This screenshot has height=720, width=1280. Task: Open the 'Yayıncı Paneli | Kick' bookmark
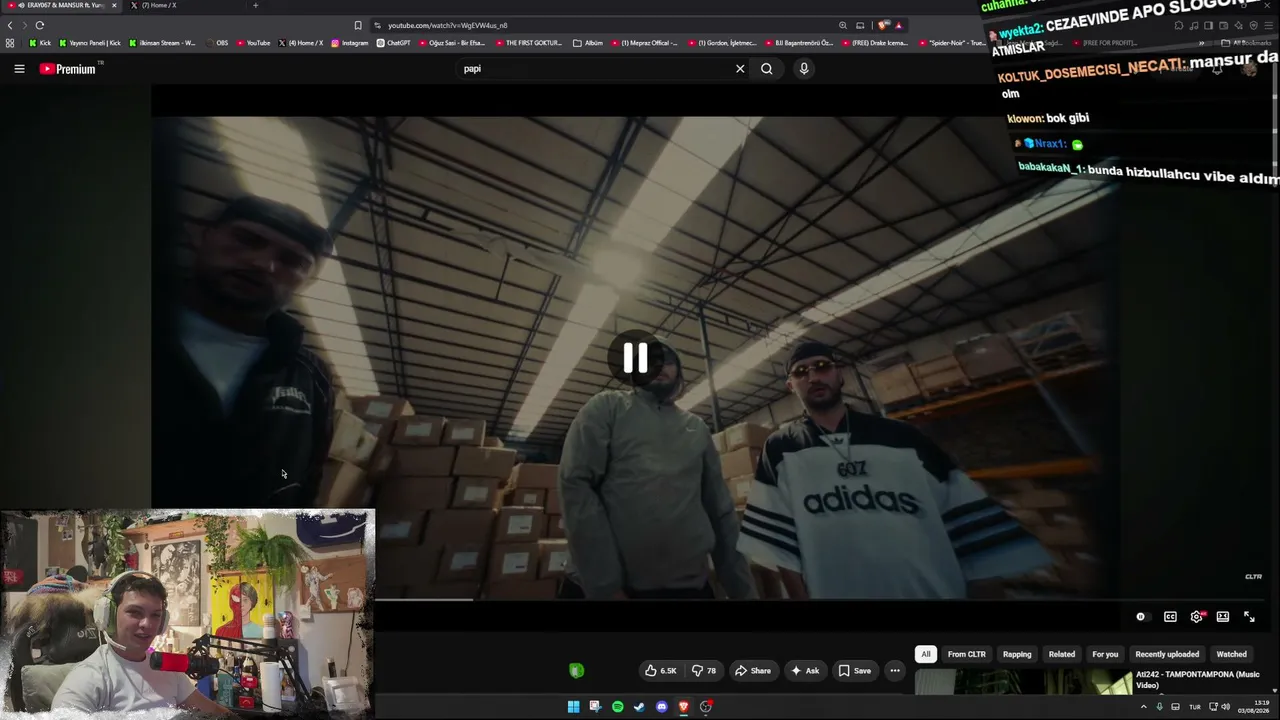(90, 43)
